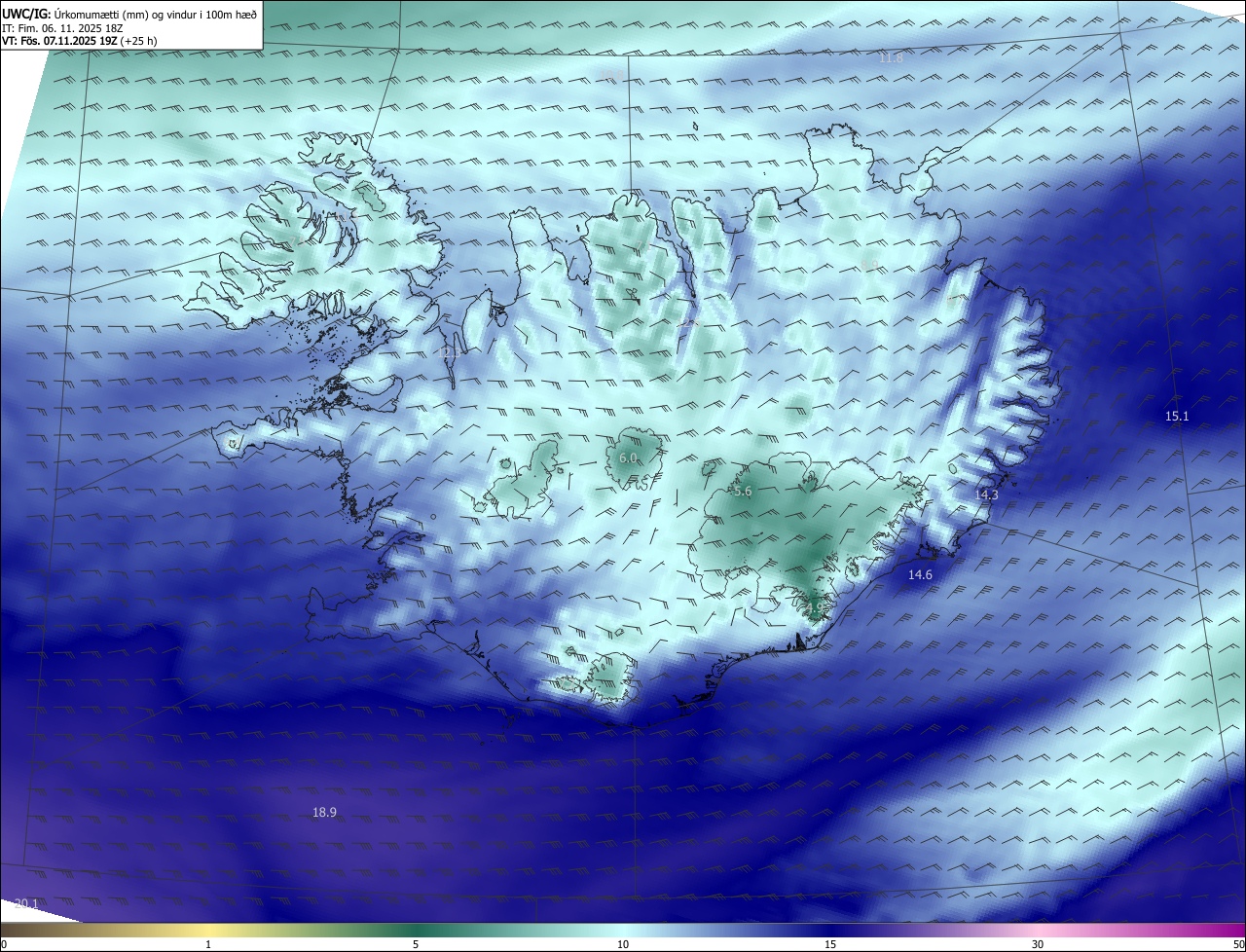
Task: Click the 30 label on the color scale
Action: pos(1038,944)
